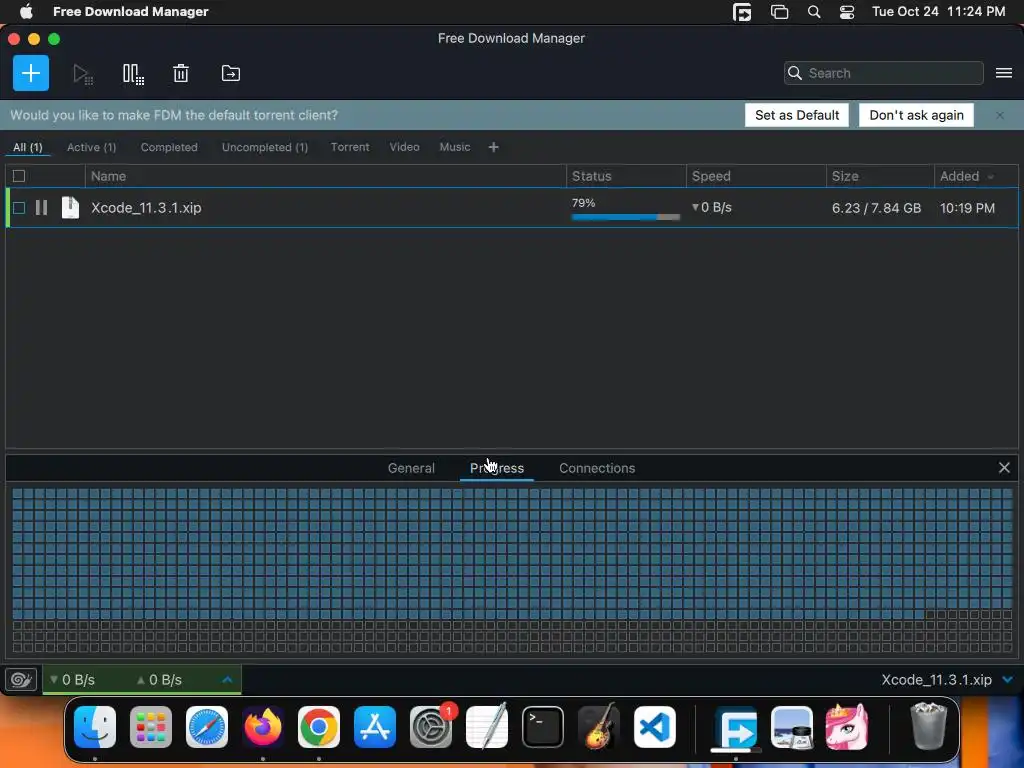
Task: Switch to the All (1) tab
Action: (x=27, y=148)
